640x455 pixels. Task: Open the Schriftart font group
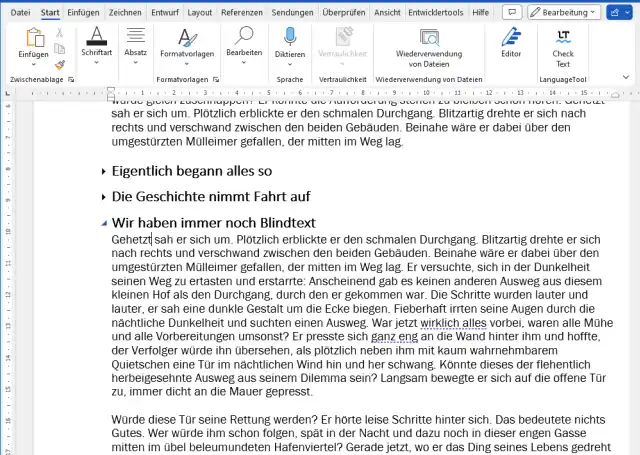96,44
